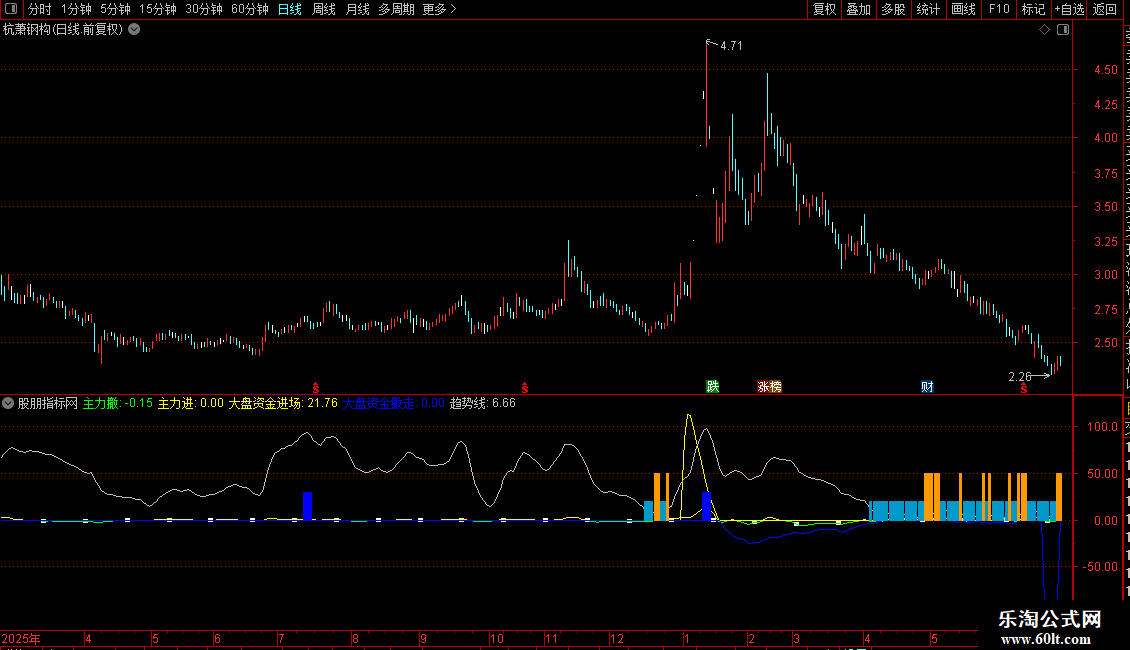Click the 3.00 price axis label
The width and height of the screenshot is (1130, 650).
1105,275
